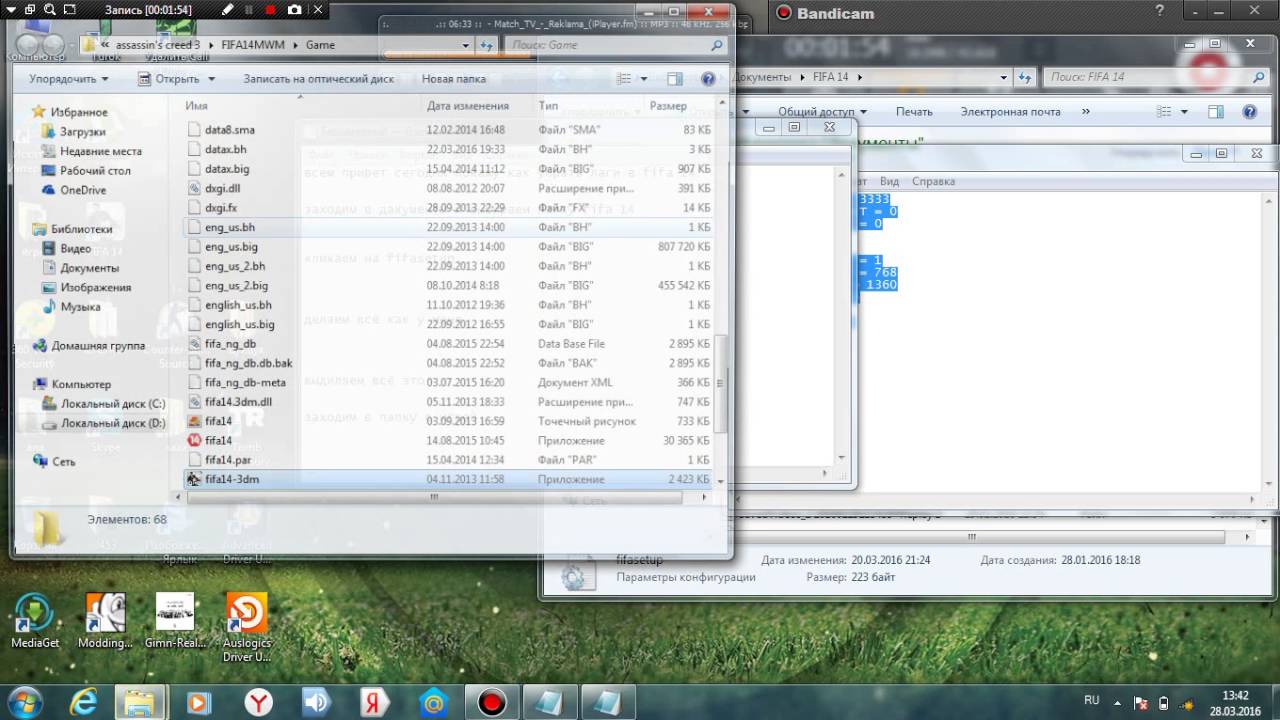The image size is (1280, 720).
Task: Select the dxgi.dll file icon
Action: (195, 188)
